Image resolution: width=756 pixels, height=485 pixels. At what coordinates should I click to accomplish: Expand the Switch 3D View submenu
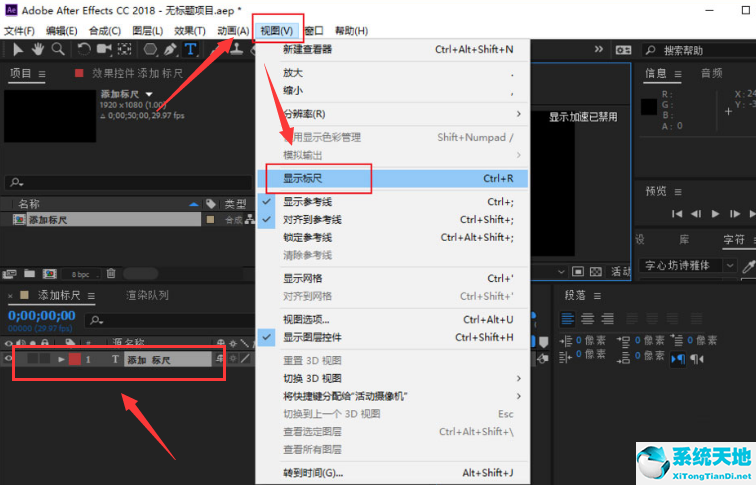coord(392,378)
